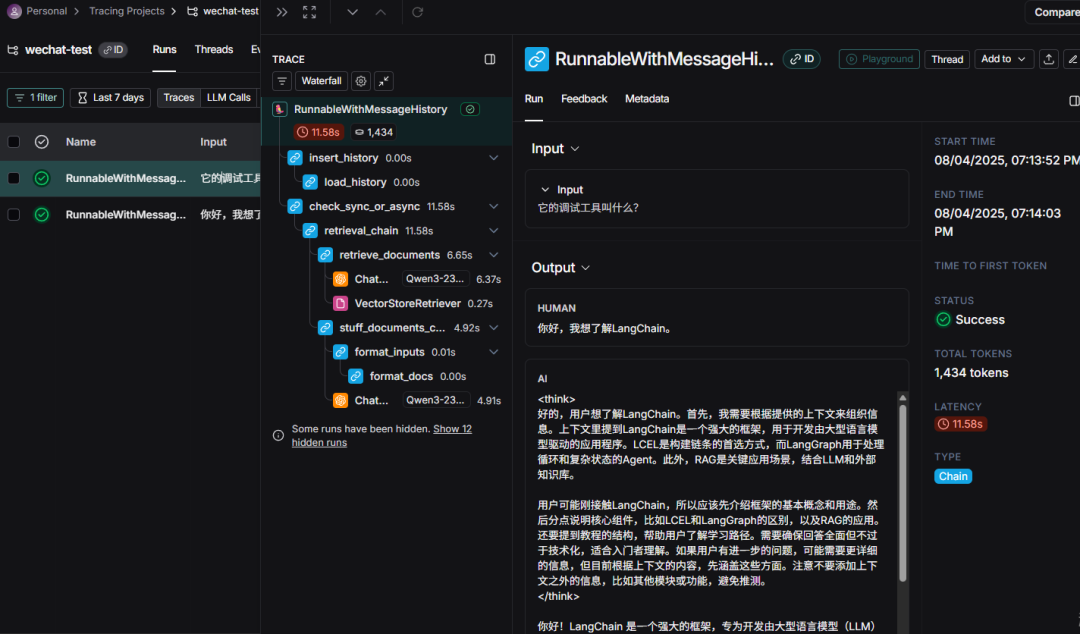Share run with upload icon
Screen dimensions: 1080x634
tap(1048, 59)
